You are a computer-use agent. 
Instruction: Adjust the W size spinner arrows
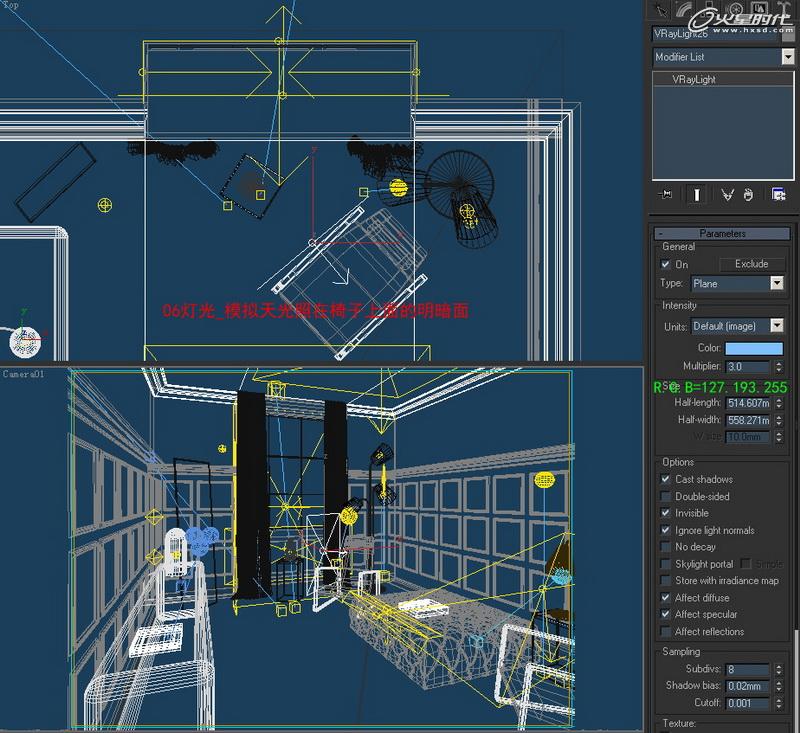coord(779,437)
